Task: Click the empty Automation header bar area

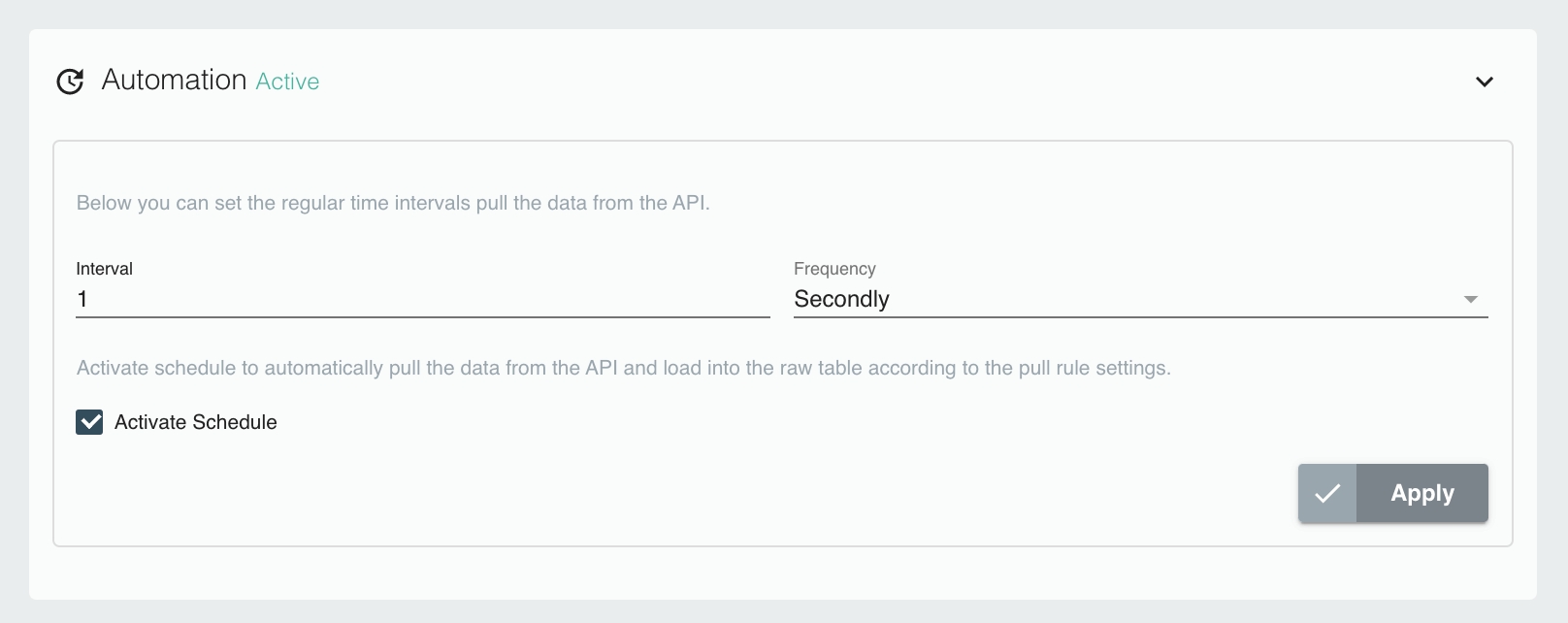Action: click(x=873, y=82)
